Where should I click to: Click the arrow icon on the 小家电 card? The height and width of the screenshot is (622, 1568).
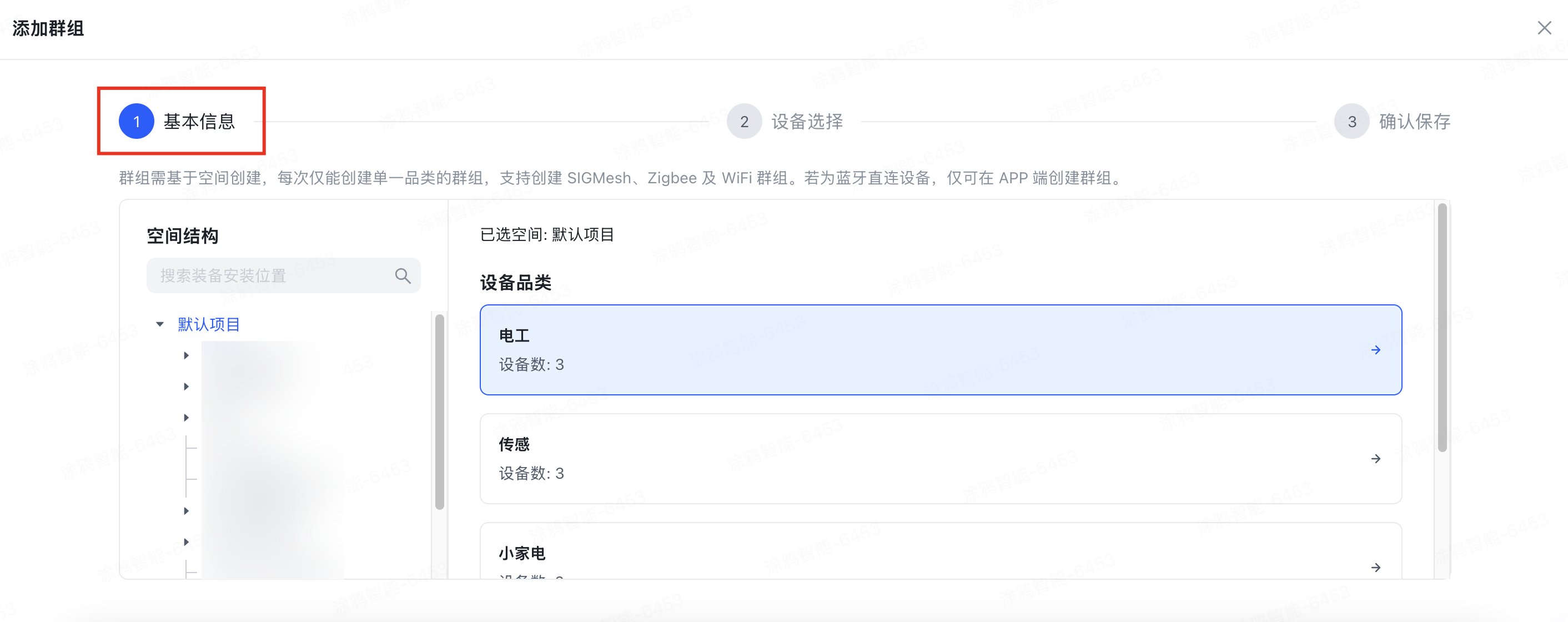point(1376,568)
